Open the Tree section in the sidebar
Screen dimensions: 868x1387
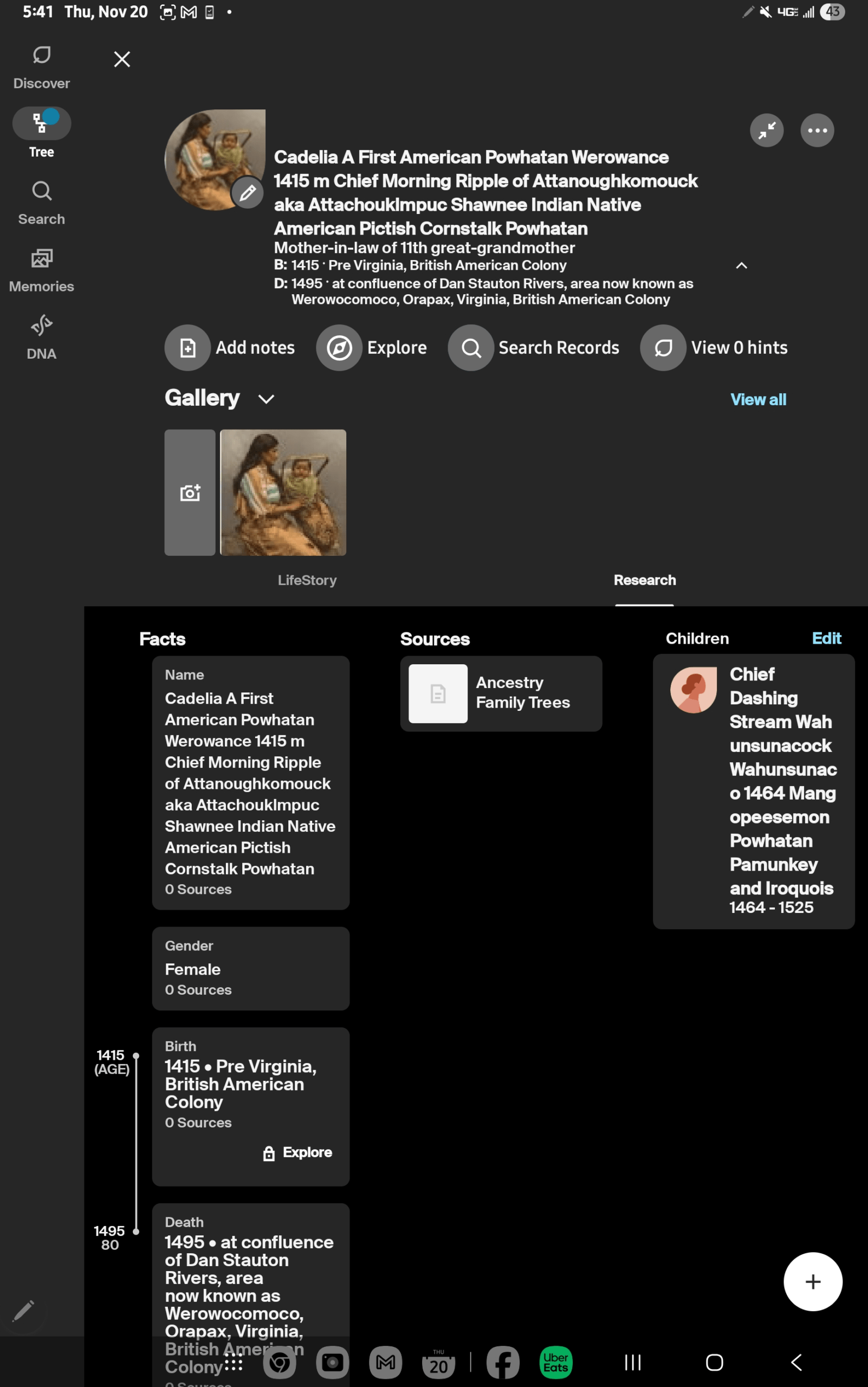tap(41, 131)
